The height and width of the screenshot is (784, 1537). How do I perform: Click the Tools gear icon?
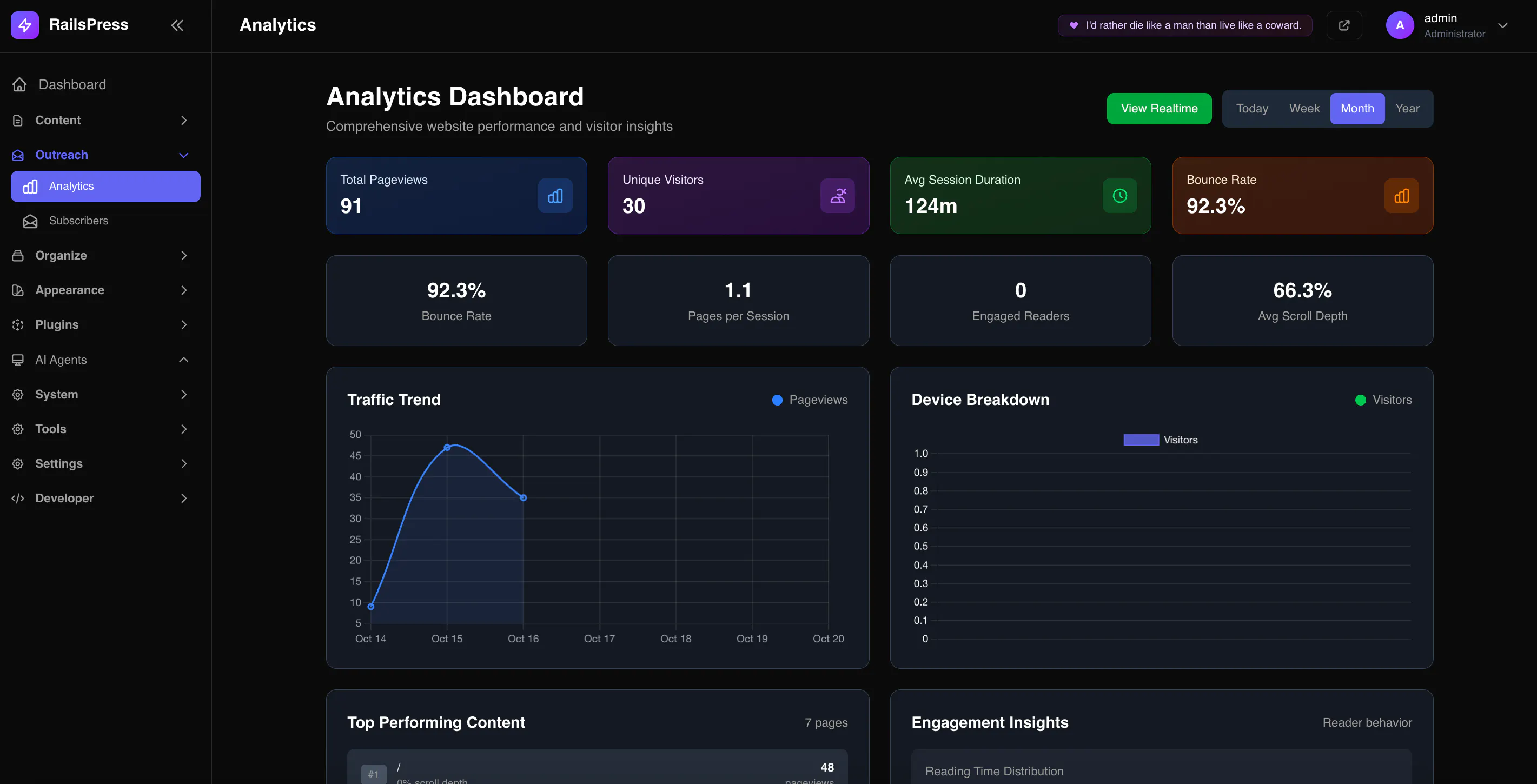point(18,429)
